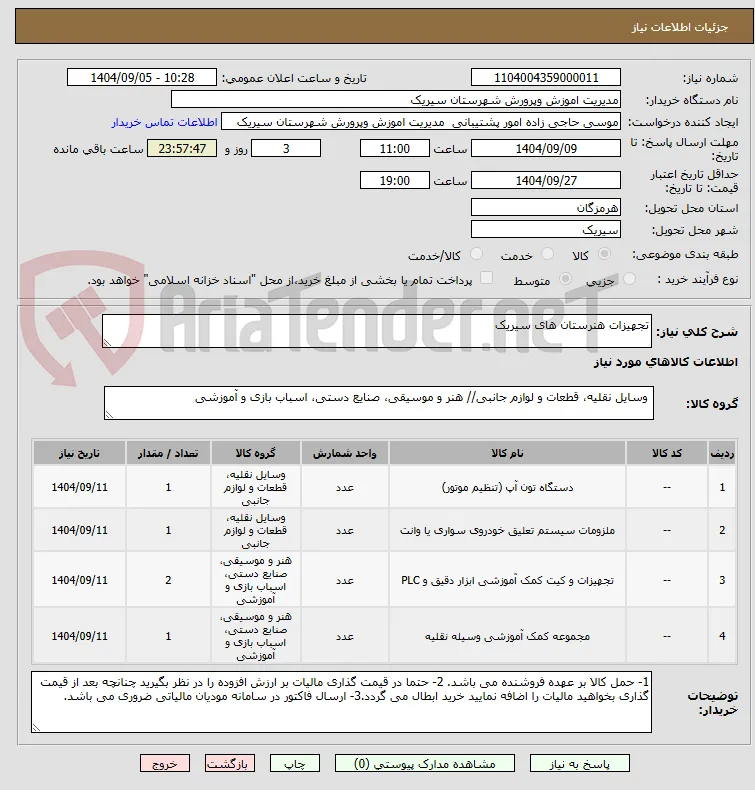Select the جزیی purchase type radio

[x=629, y=279]
